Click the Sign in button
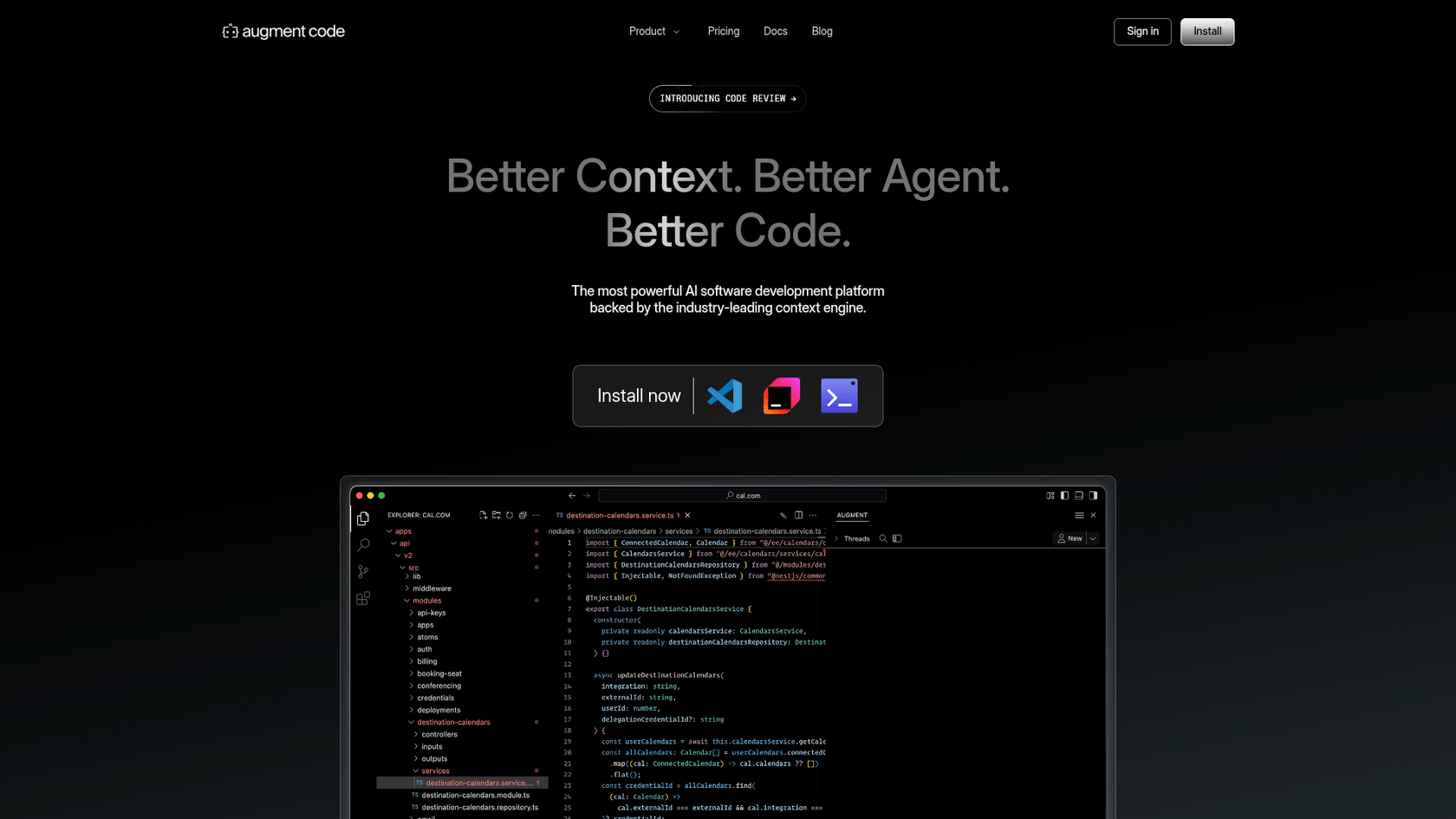Screen dimensions: 1456x819 1141,31
